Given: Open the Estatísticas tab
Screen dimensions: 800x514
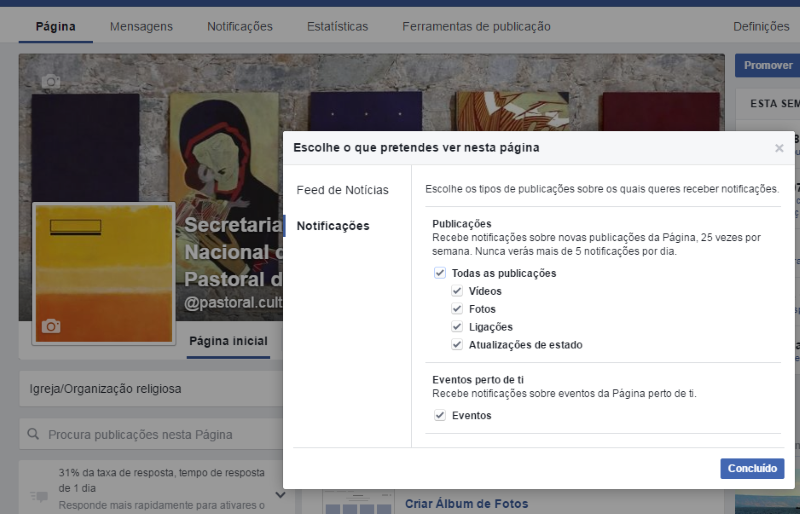Looking at the screenshot, I should (337, 27).
